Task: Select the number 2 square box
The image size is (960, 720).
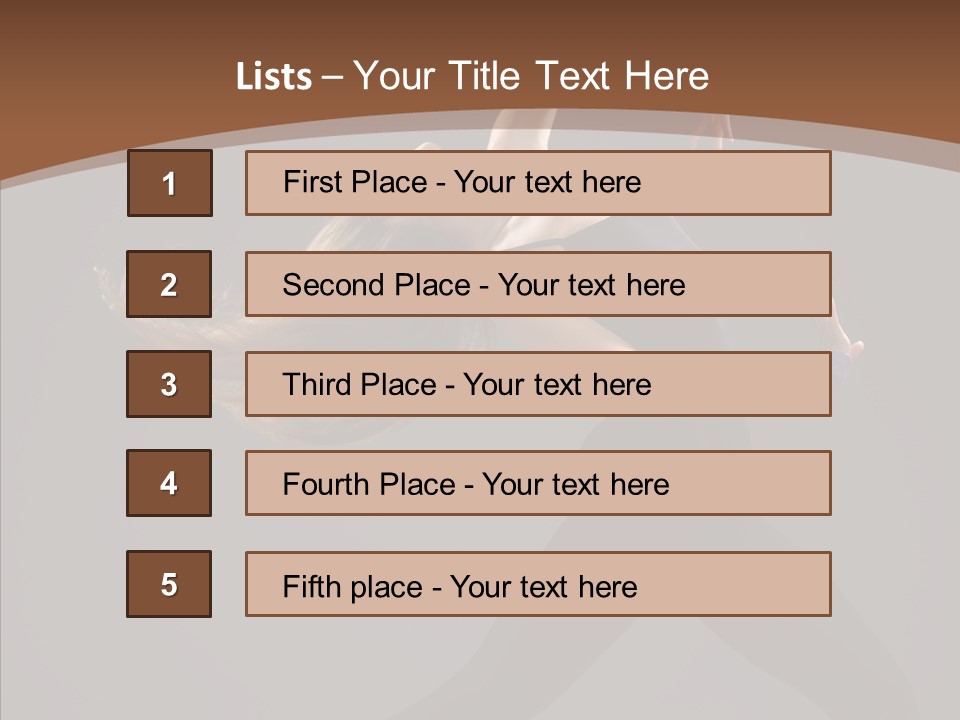Action: point(169,284)
